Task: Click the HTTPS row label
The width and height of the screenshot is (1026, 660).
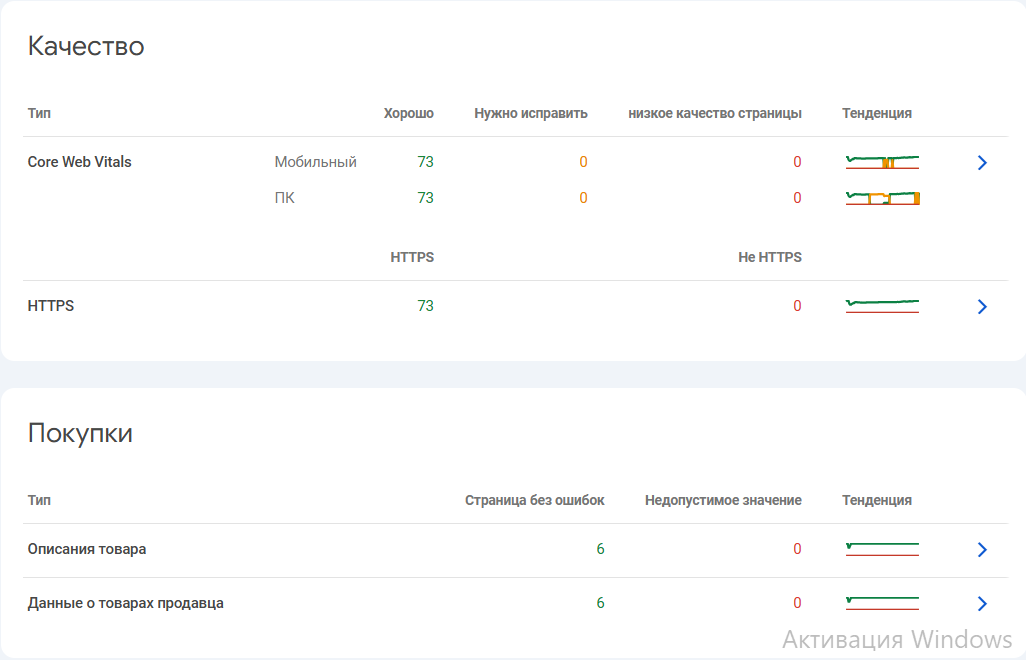Action: pyautogui.click(x=51, y=306)
